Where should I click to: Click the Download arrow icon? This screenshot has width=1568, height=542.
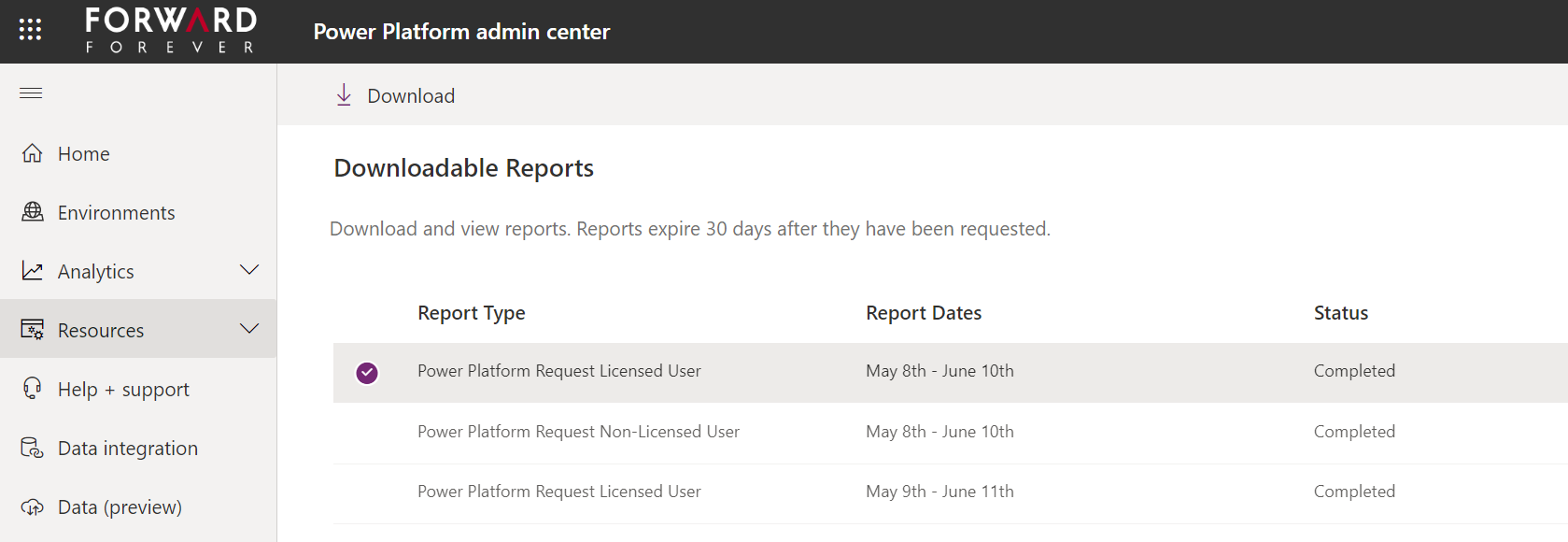(x=344, y=95)
